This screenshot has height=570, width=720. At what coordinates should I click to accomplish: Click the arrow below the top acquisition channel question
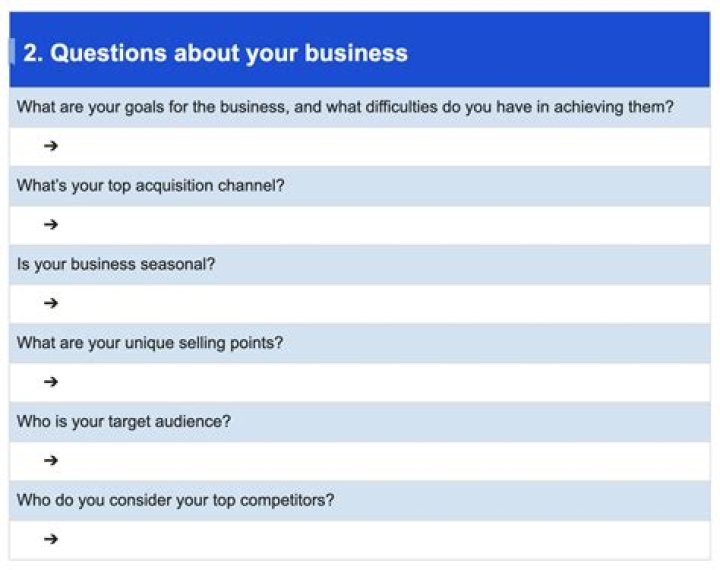click(51, 224)
